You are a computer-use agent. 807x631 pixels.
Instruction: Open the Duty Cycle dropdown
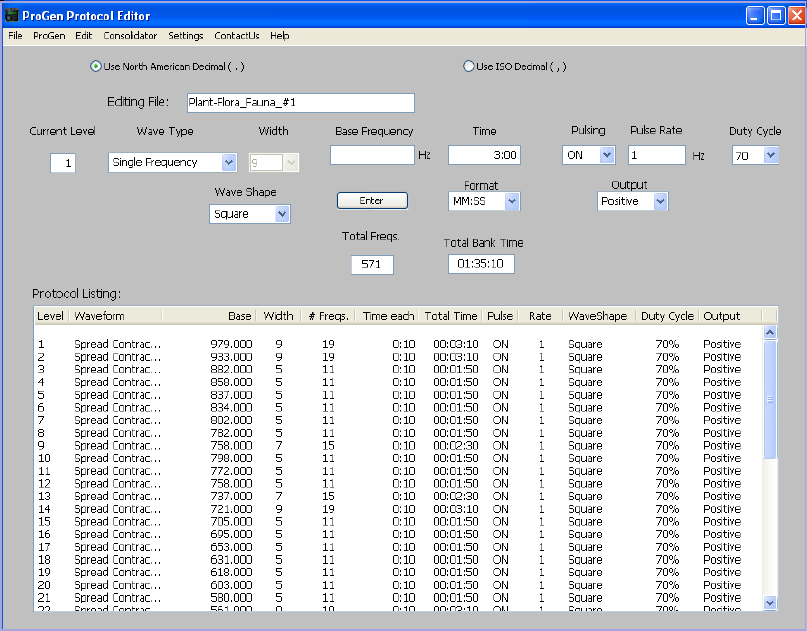click(770, 155)
